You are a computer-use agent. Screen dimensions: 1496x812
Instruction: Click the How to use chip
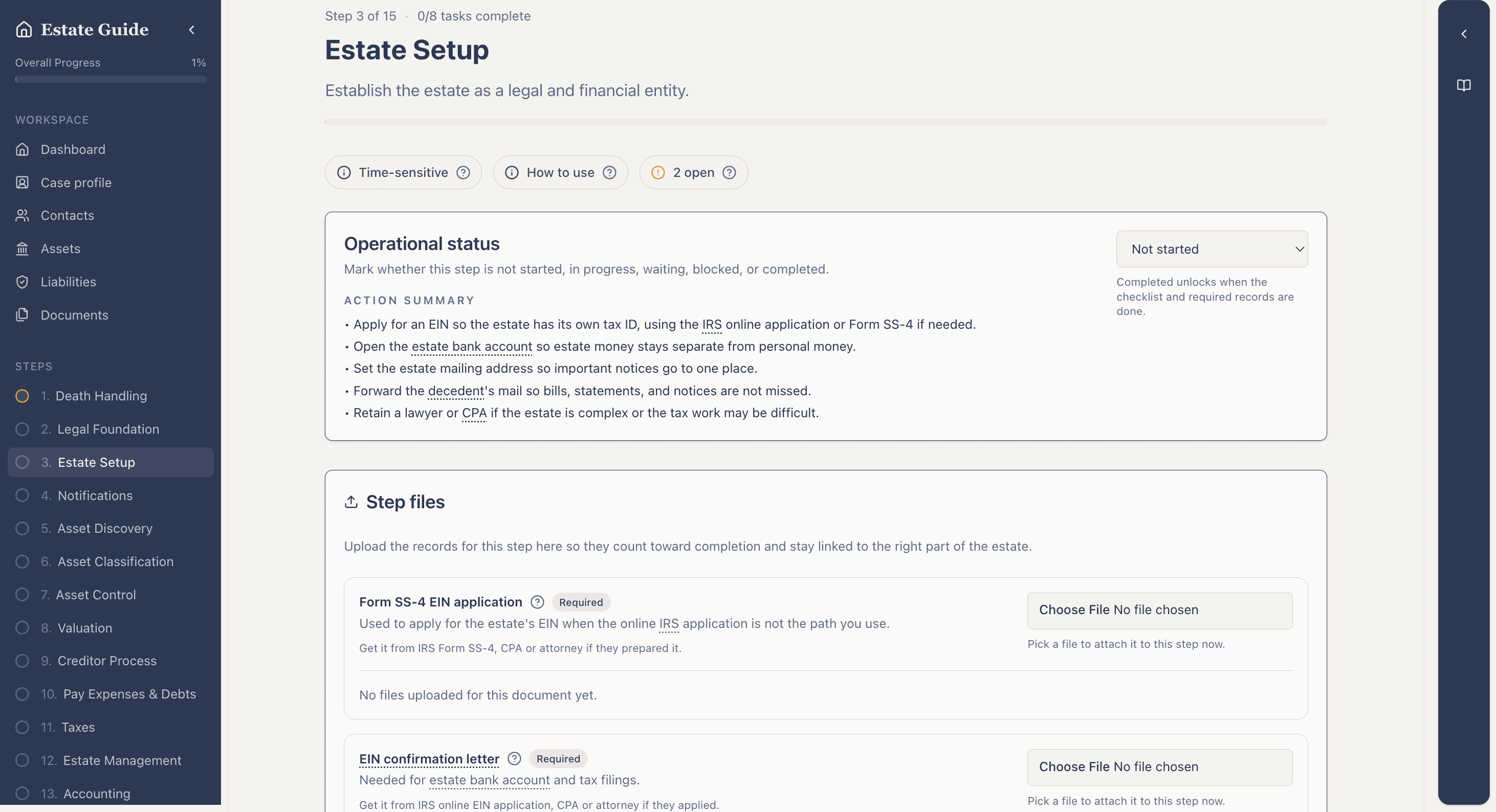(x=560, y=172)
